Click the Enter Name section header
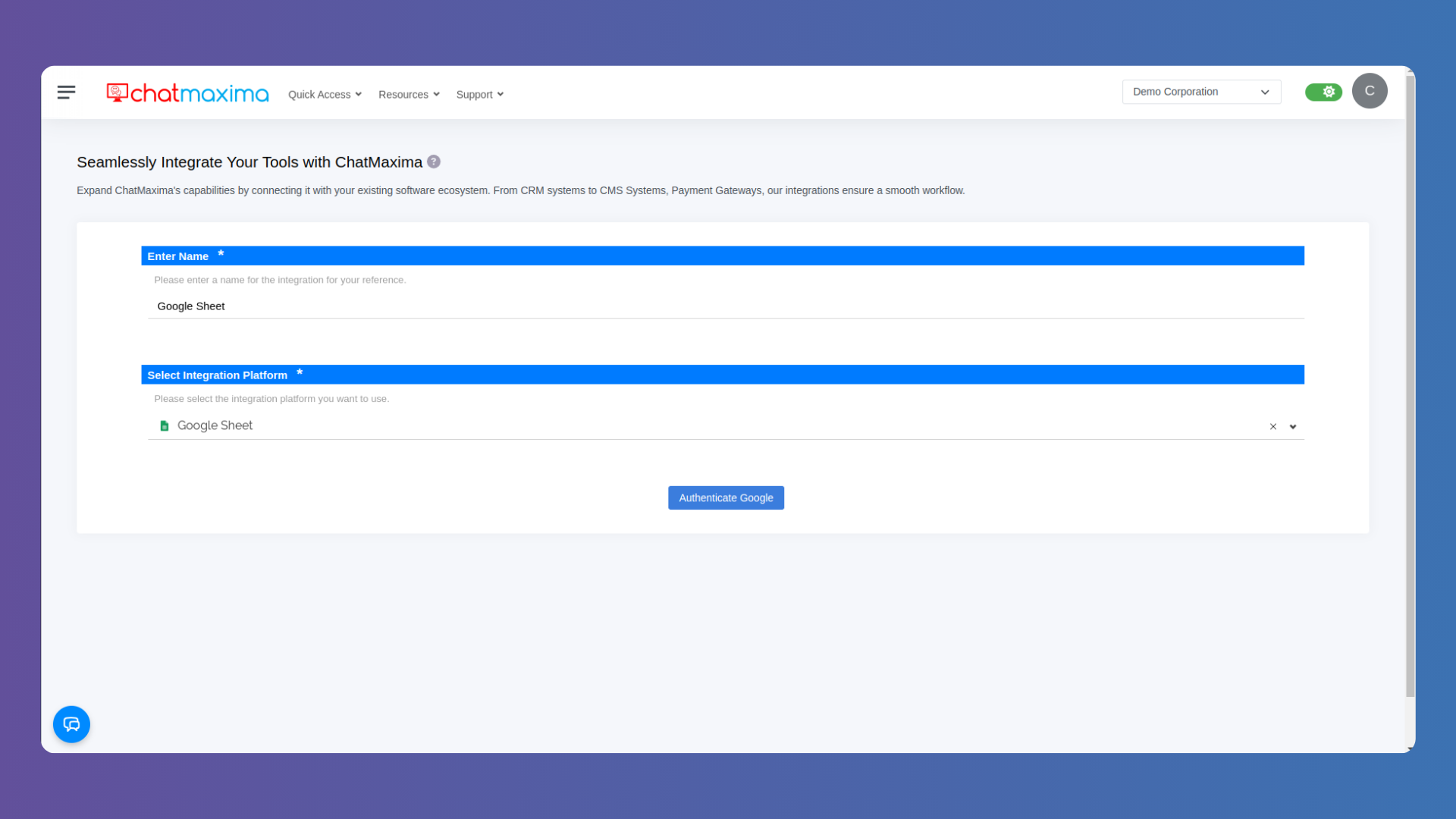The height and width of the screenshot is (819, 1456). point(177,256)
